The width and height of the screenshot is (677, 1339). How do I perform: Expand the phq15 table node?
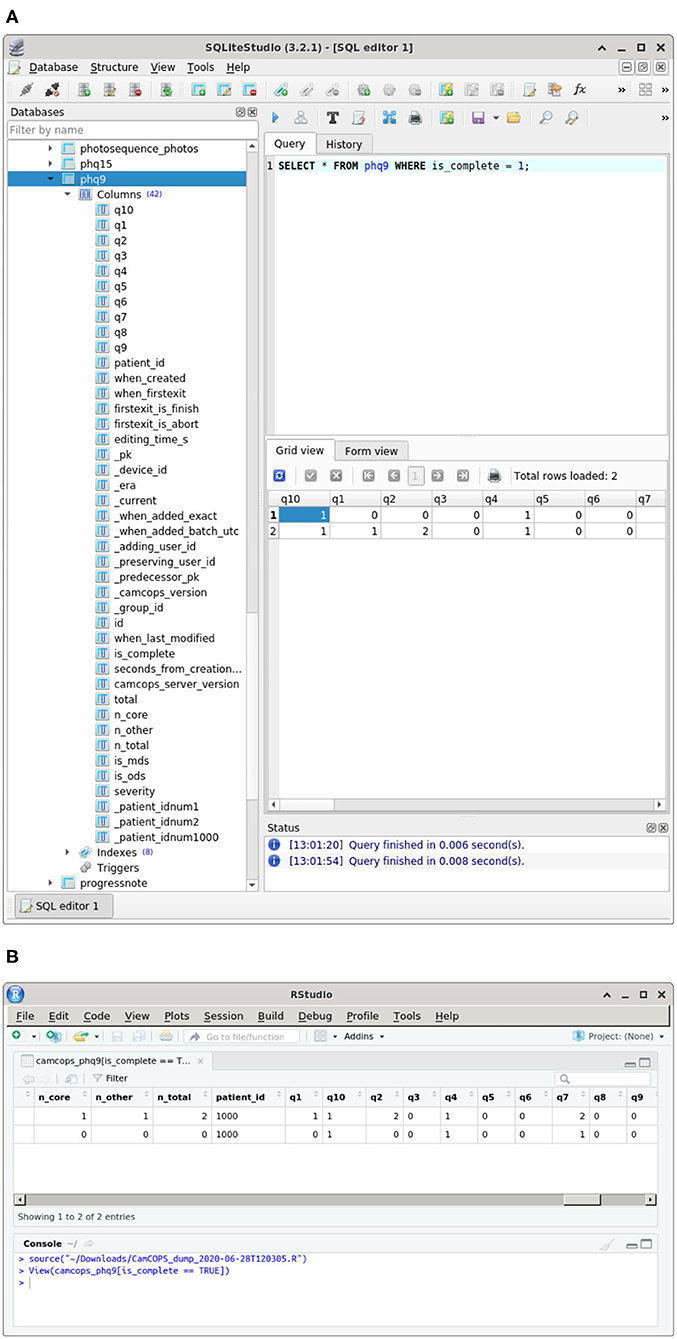point(51,164)
